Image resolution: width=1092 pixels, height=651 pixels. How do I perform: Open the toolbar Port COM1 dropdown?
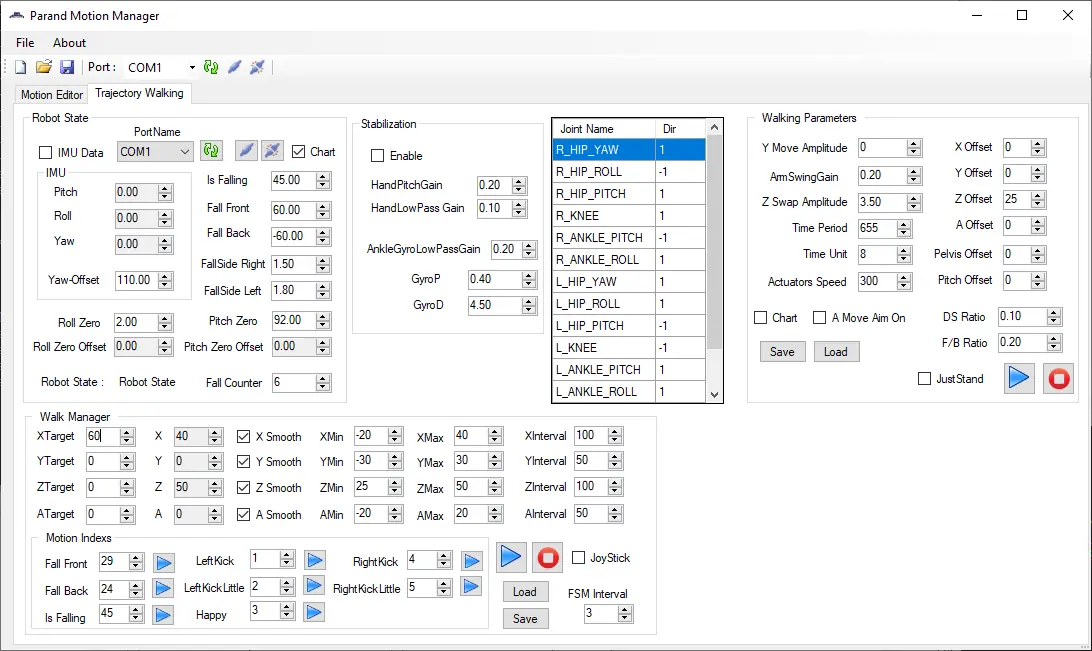192,68
